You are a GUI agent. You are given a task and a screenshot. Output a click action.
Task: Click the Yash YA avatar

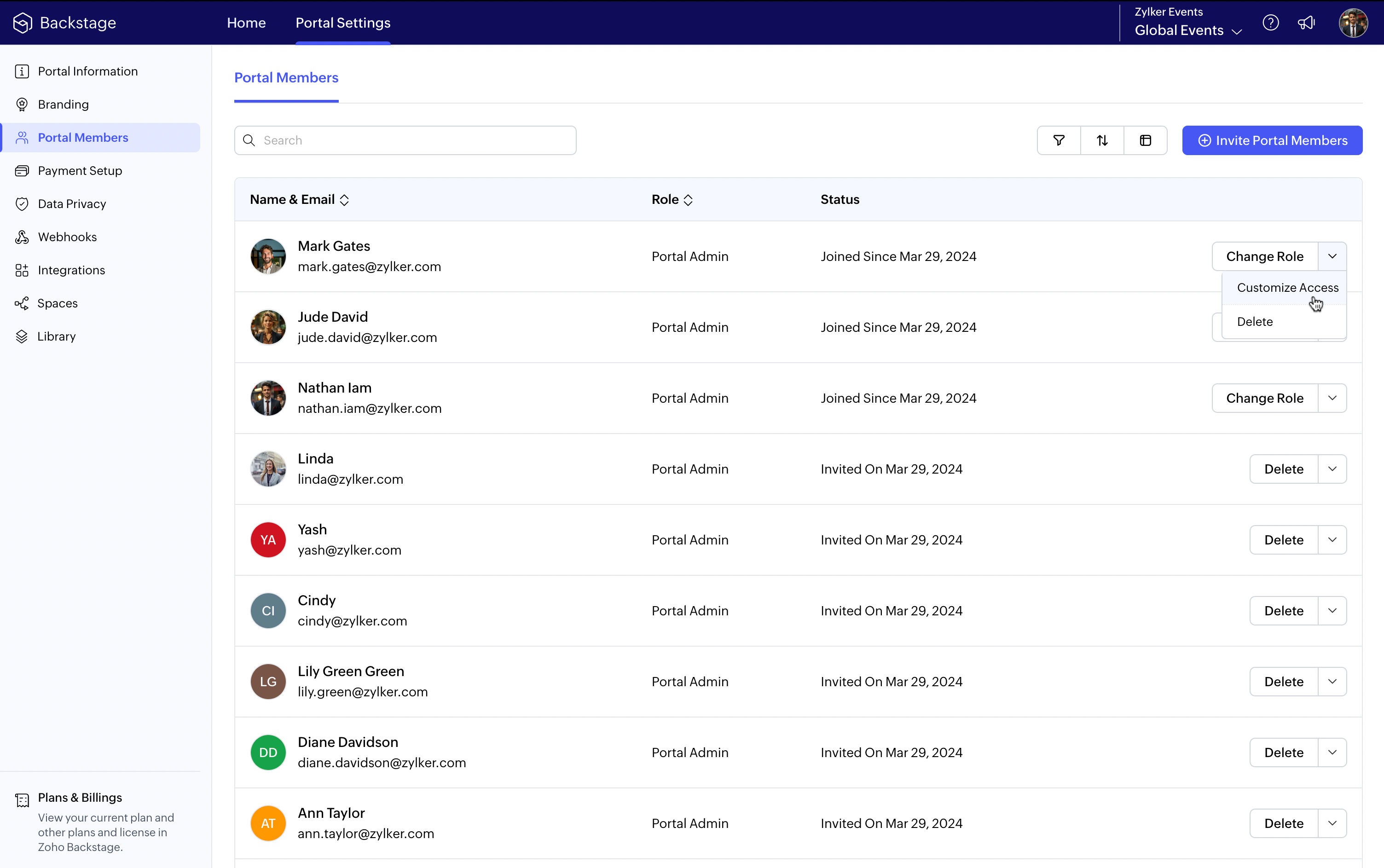click(268, 540)
